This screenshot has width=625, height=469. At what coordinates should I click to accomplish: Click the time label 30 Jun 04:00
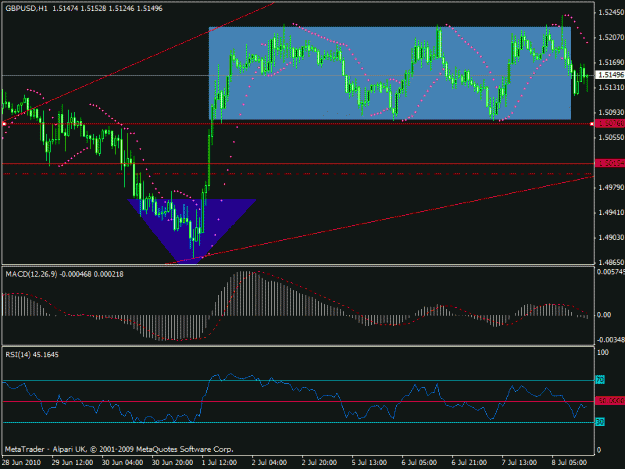(x=122, y=462)
